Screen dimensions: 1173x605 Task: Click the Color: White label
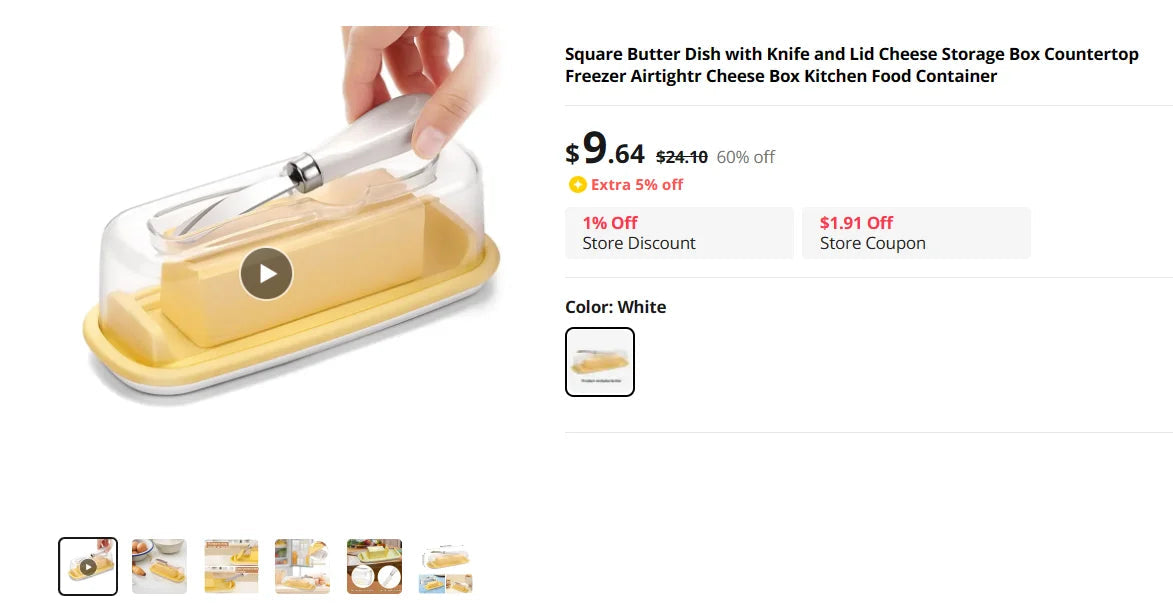tap(615, 307)
